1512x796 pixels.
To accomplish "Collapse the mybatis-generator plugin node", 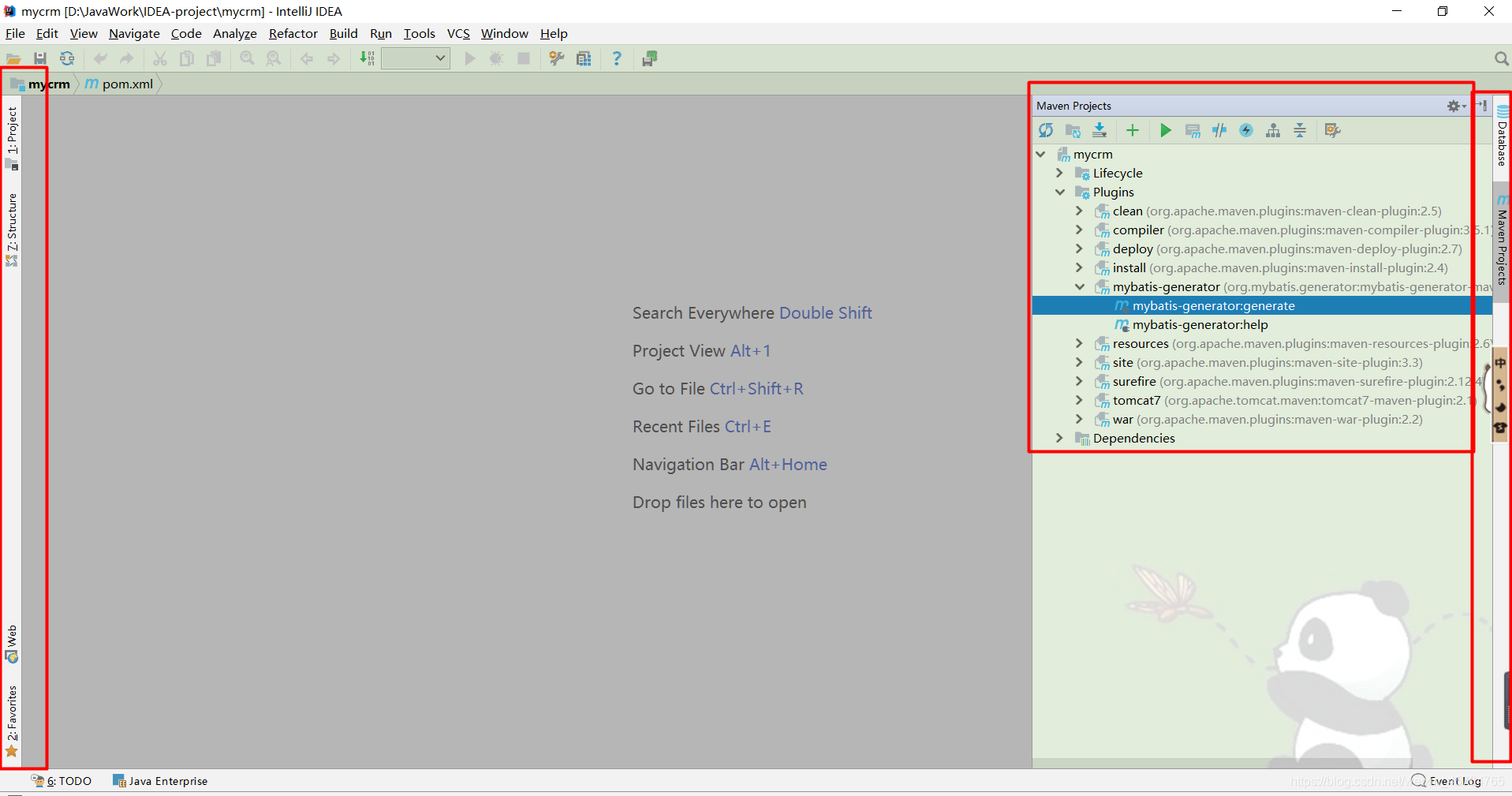I will (1079, 286).
